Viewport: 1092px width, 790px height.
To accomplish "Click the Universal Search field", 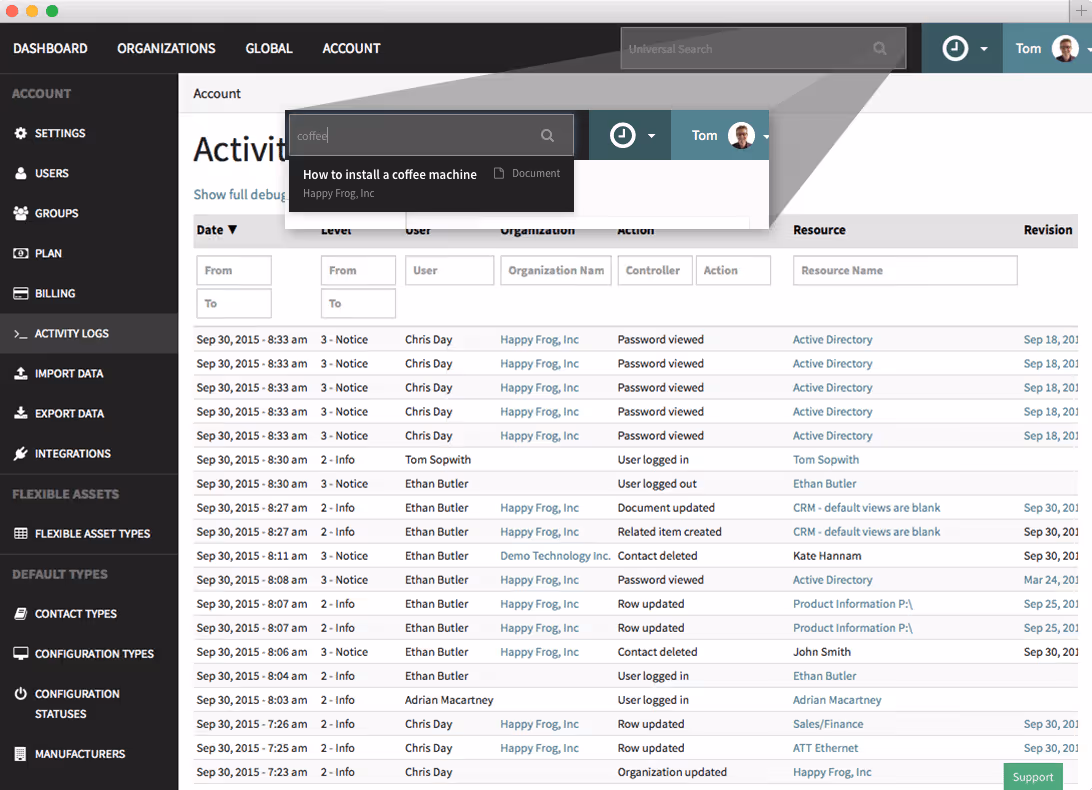I will click(763, 49).
